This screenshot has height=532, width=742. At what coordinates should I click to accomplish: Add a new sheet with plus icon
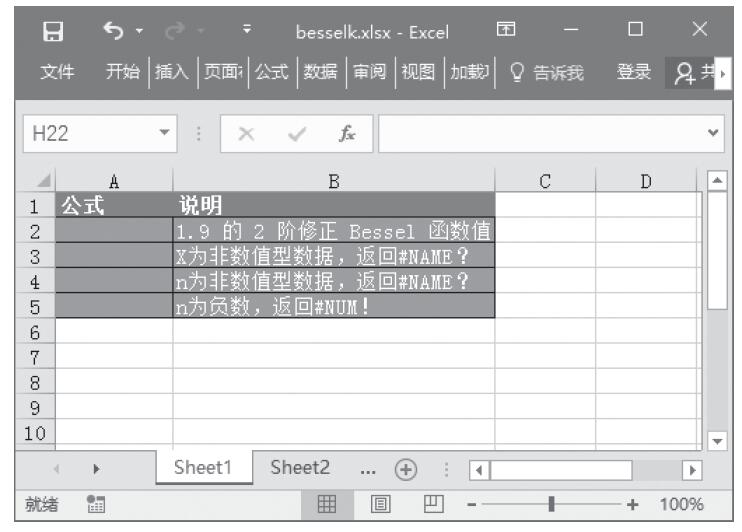408,469
